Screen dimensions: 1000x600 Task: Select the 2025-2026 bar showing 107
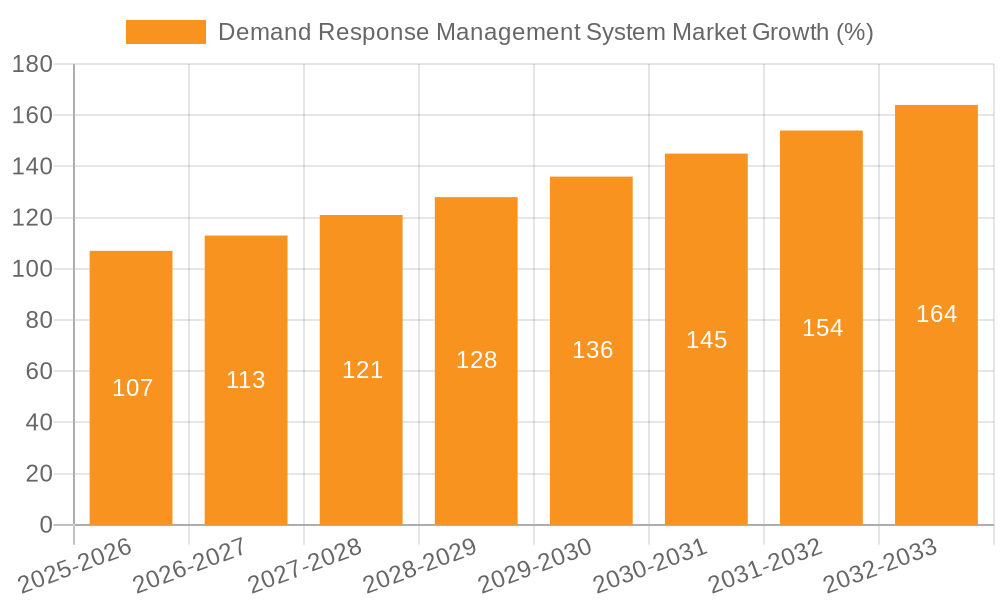pyautogui.click(x=131, y=388)
